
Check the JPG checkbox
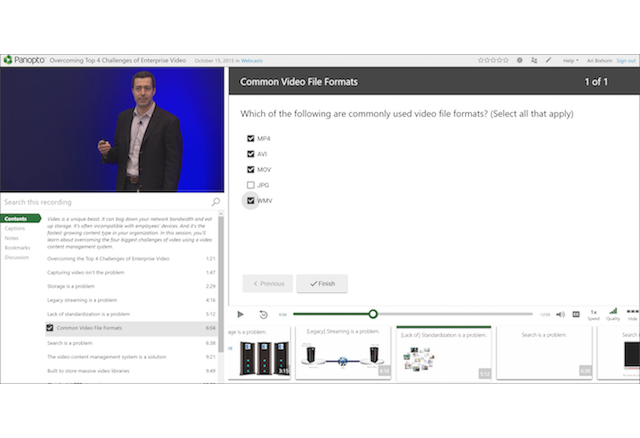[x=251, y=185]
